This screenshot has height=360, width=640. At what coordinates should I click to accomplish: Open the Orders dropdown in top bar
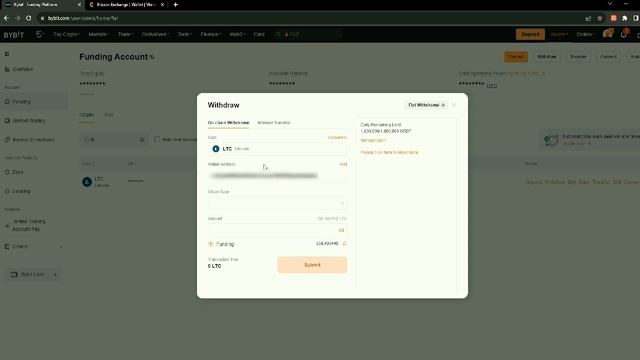[585, 34]
